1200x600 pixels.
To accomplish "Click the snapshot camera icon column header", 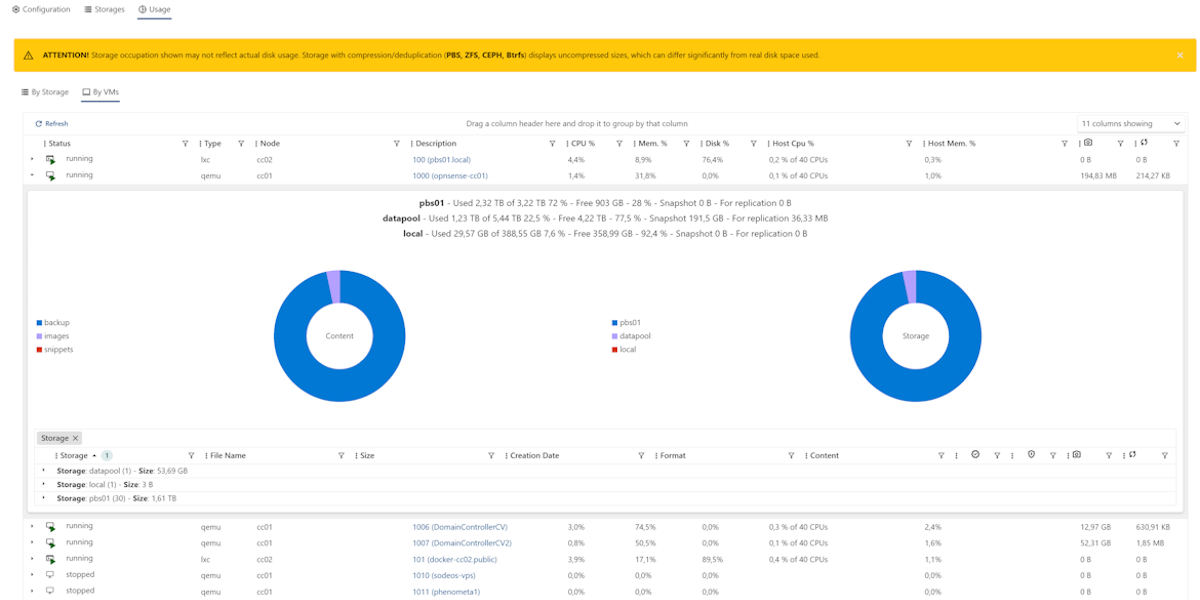I will pos(1086,143).
